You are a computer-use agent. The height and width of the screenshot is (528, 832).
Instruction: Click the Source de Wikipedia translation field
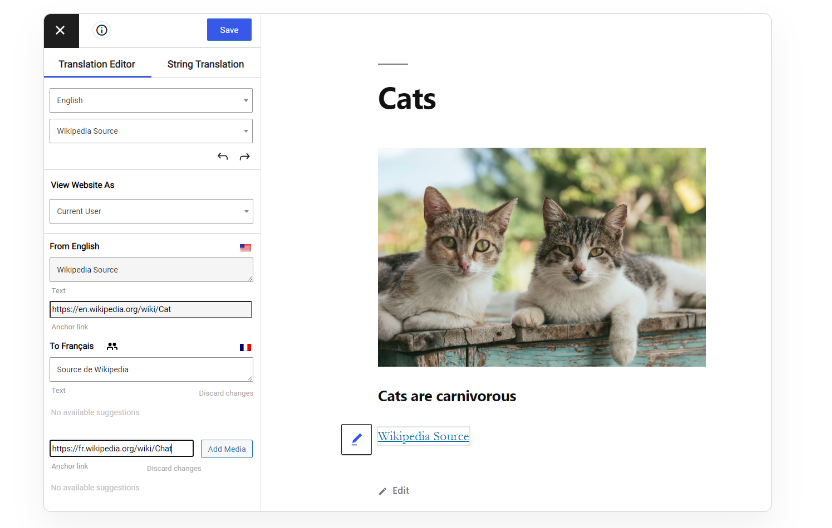151,369
